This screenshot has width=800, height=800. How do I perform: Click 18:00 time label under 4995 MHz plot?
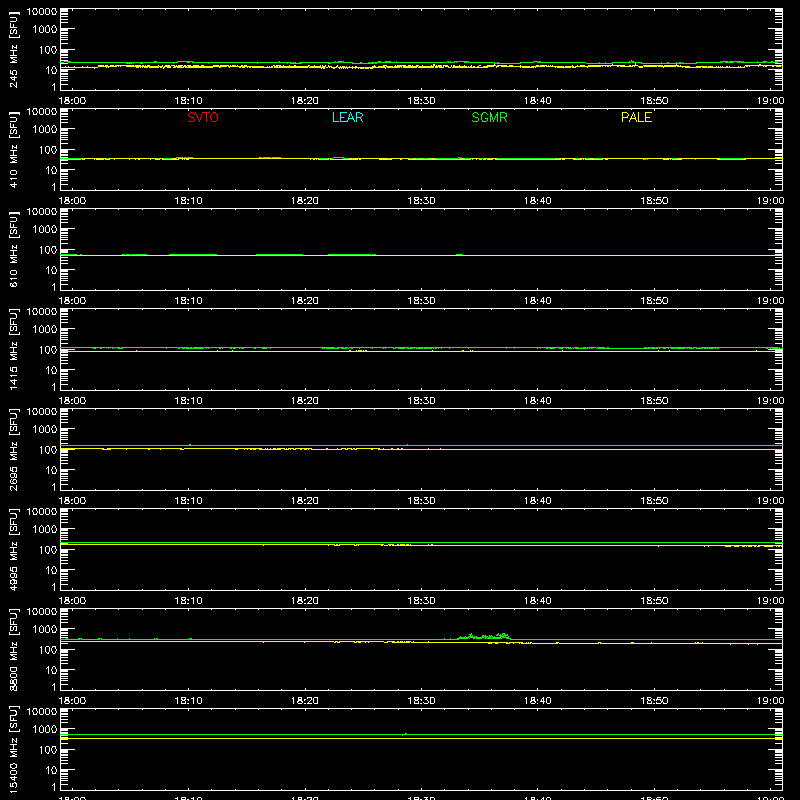[x=72, y=601]
